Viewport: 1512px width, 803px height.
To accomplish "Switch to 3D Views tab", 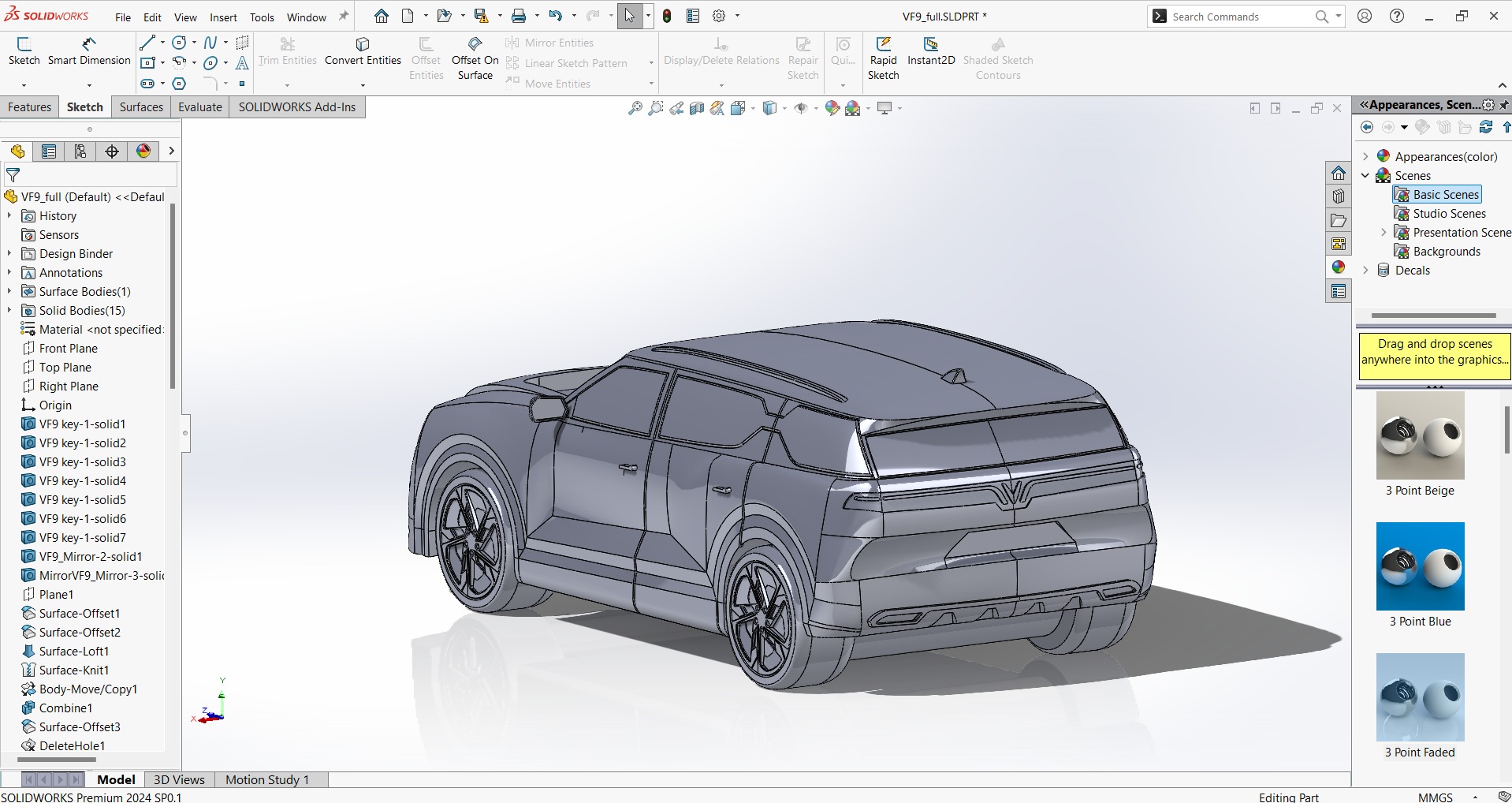I will pos(179,779).
